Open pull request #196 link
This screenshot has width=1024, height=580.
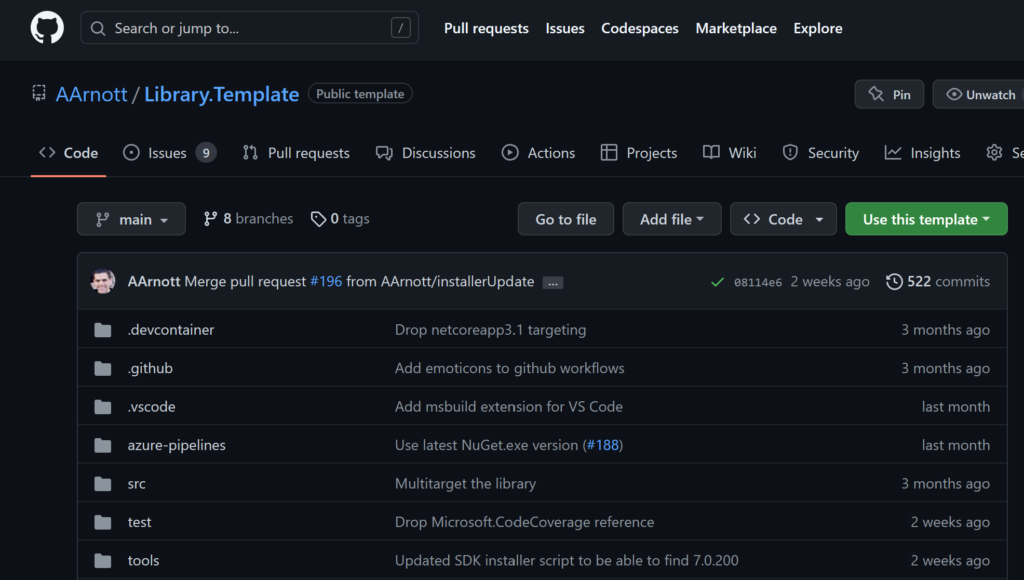tap(326, 281)
